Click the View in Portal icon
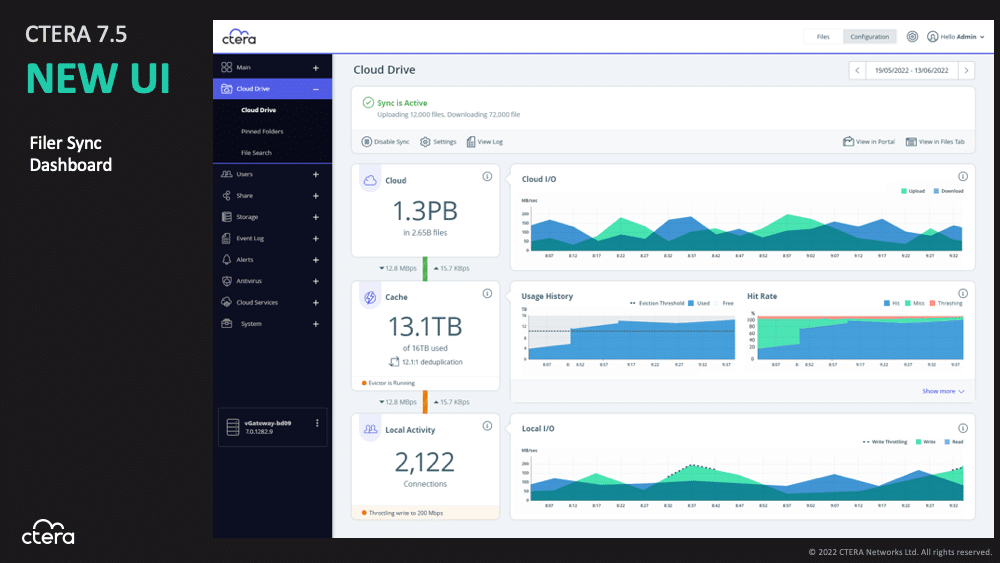 click(848, 142)
